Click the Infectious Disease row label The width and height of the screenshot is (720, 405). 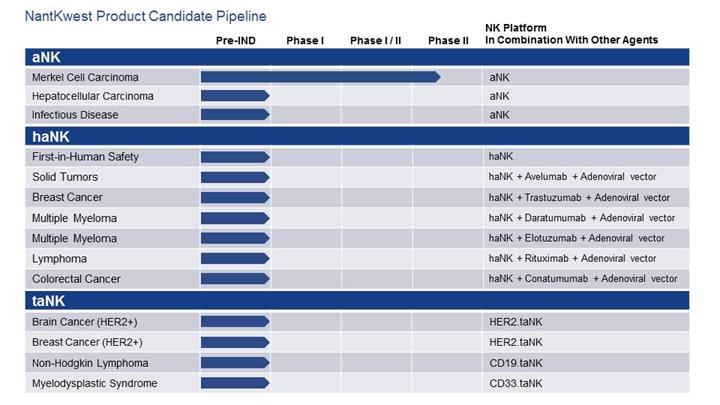[75, 115]
